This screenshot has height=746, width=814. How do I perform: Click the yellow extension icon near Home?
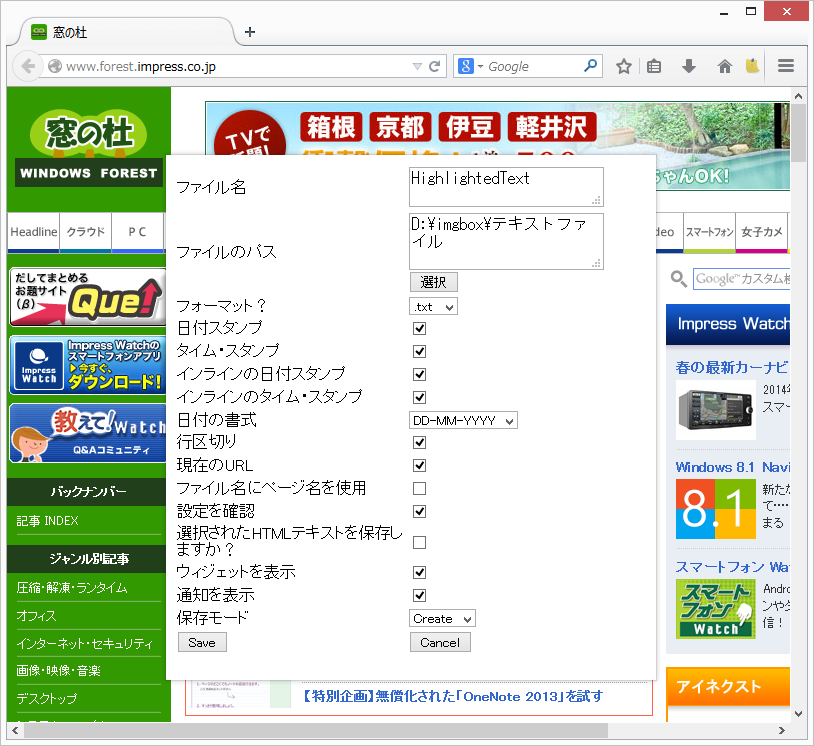pyautogui.click(x=752, y=66)
